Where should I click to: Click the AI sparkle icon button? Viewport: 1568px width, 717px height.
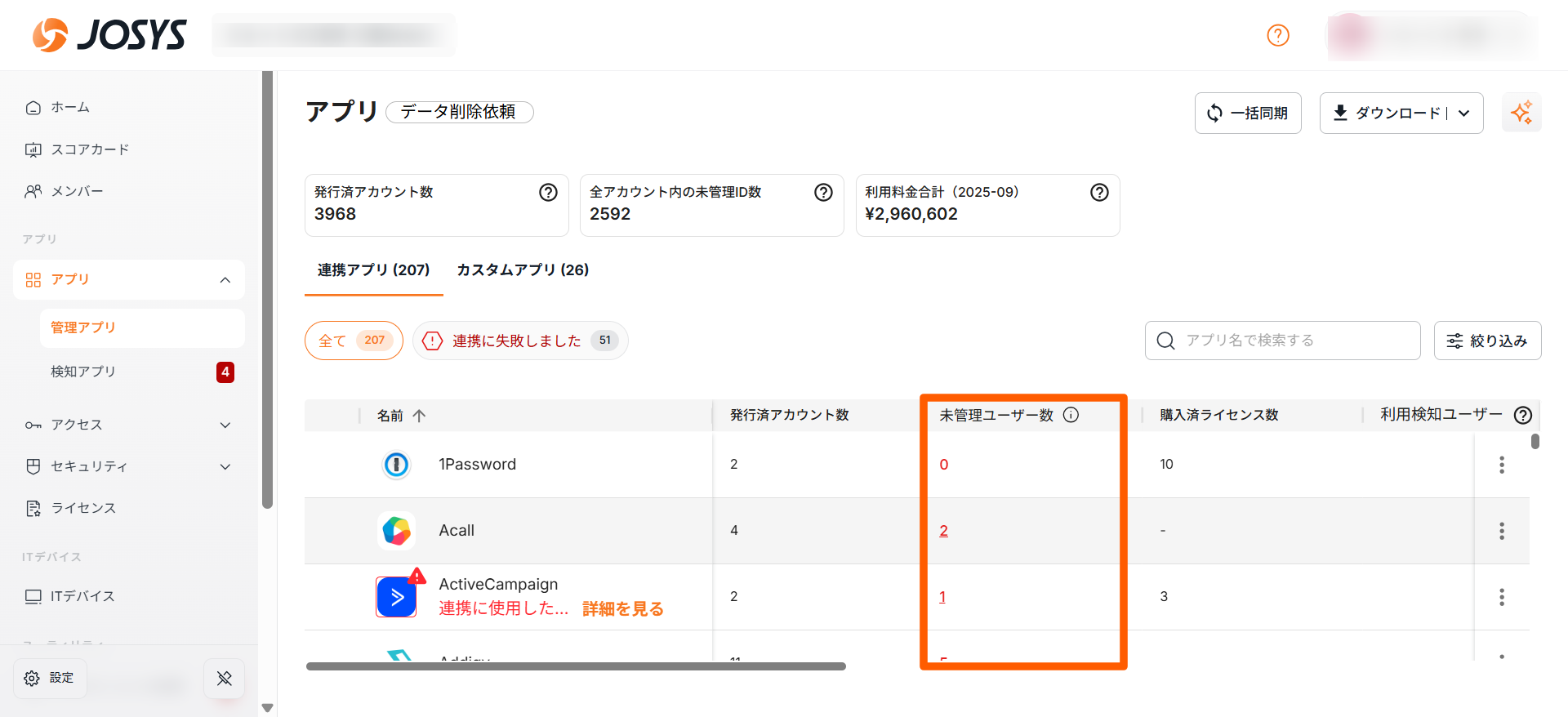tap(1521, 113)
